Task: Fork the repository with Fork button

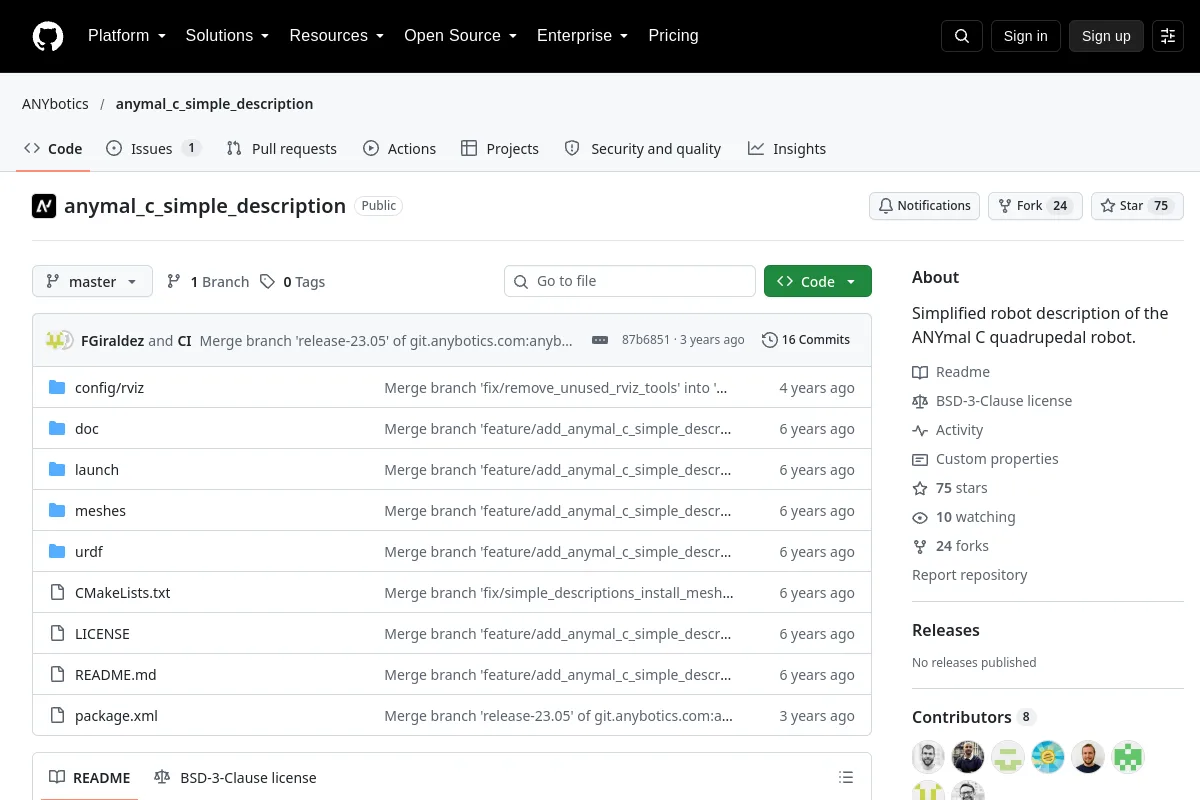Action: click(x=1035, y=206)
